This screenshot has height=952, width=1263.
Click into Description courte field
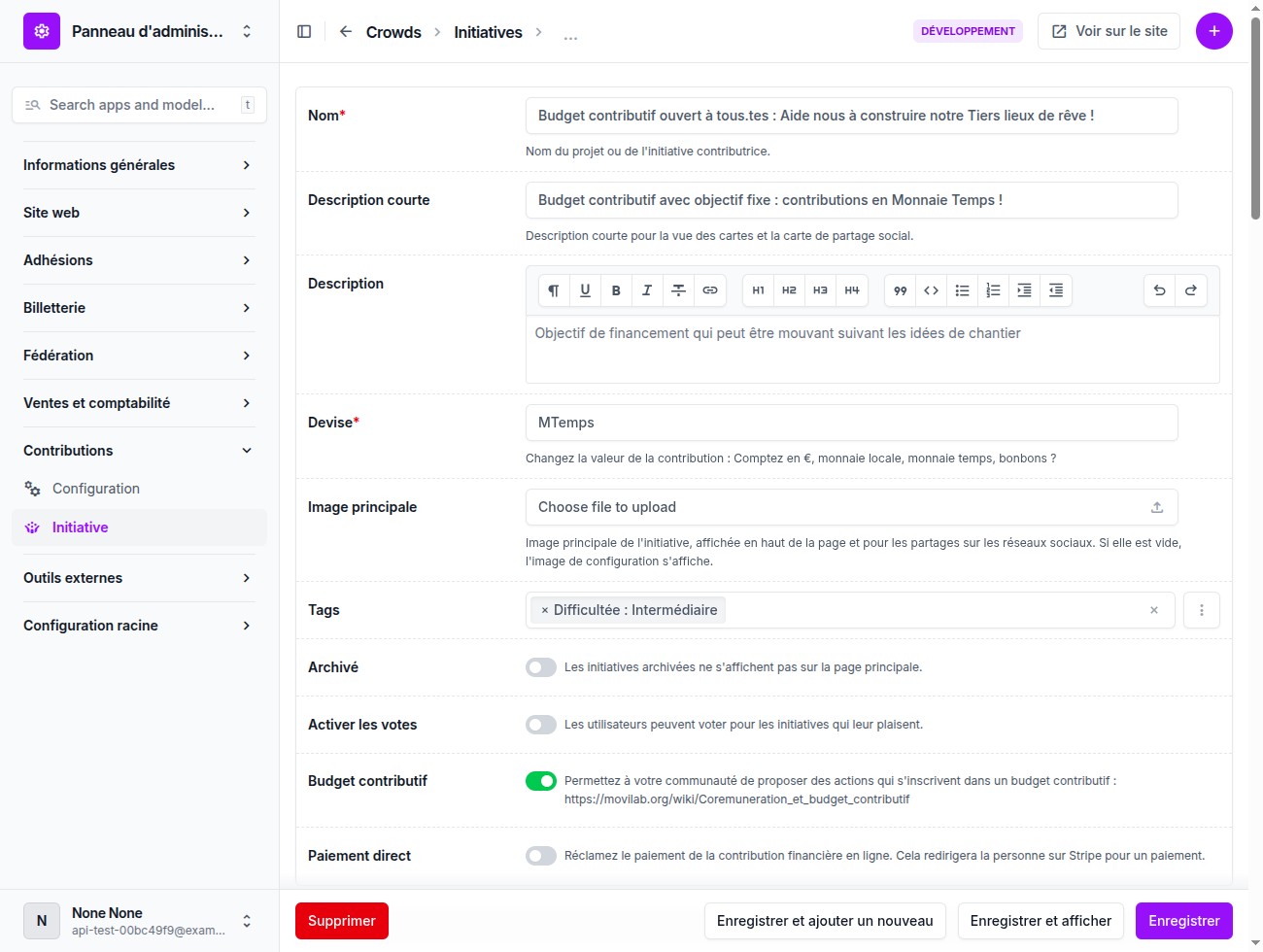click(851, 200)
